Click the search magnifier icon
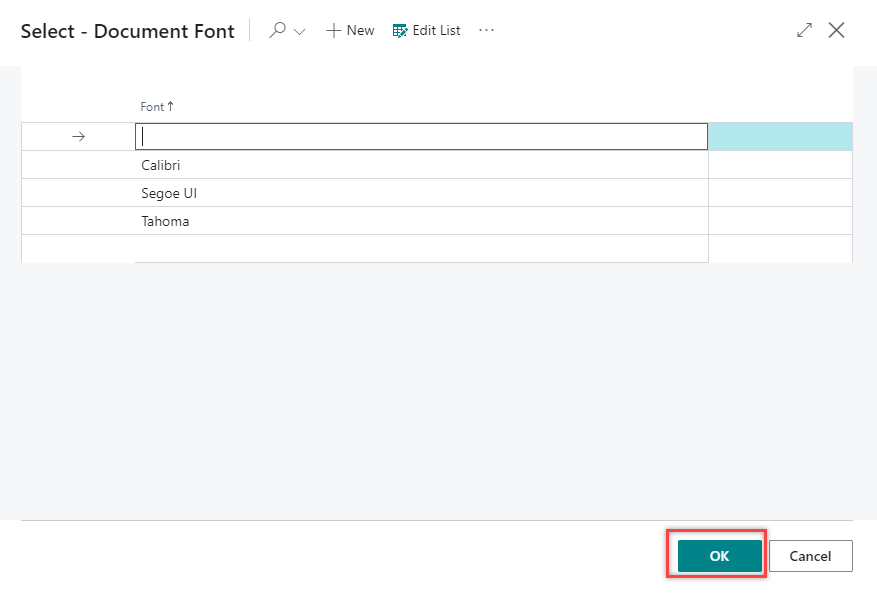The width and height of the screenshot is (877, 594). click(x=278, y=31)
